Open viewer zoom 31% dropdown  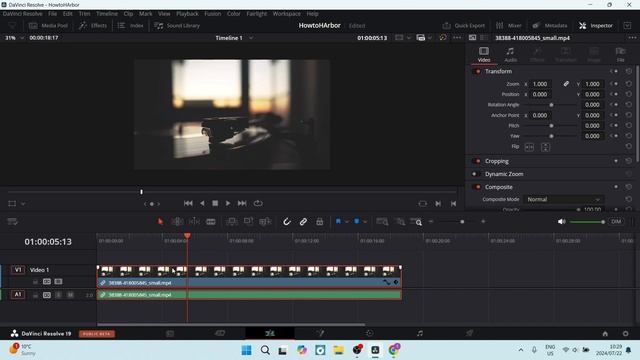14,38
